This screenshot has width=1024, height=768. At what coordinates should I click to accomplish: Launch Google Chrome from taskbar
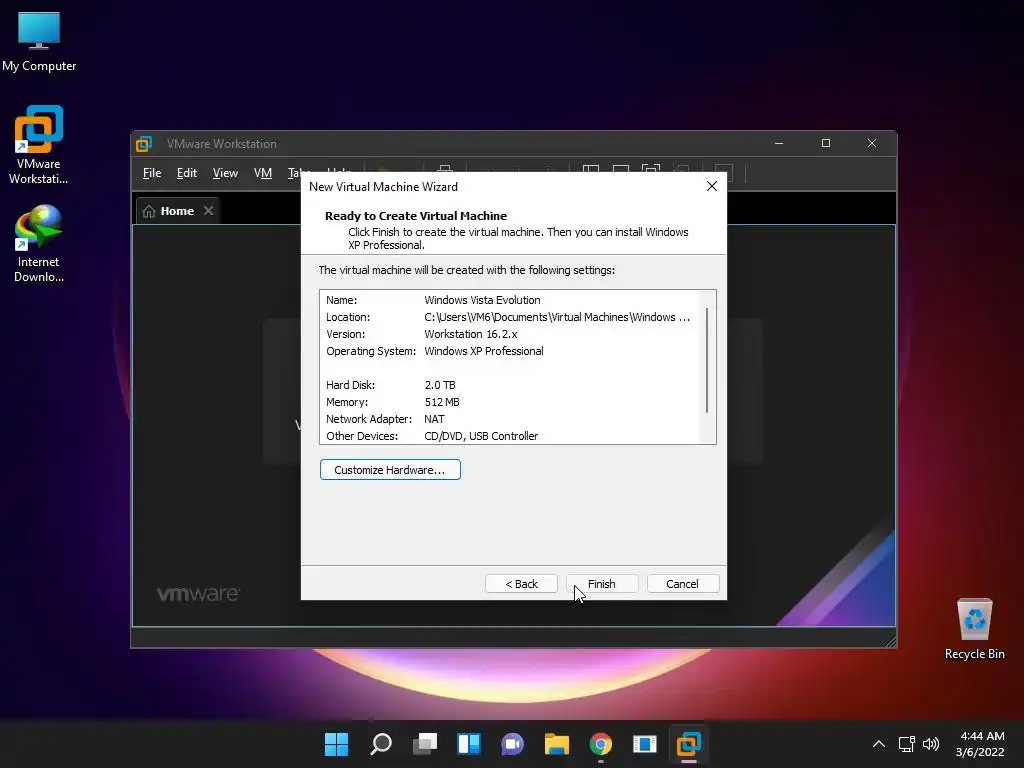(601, 744)
